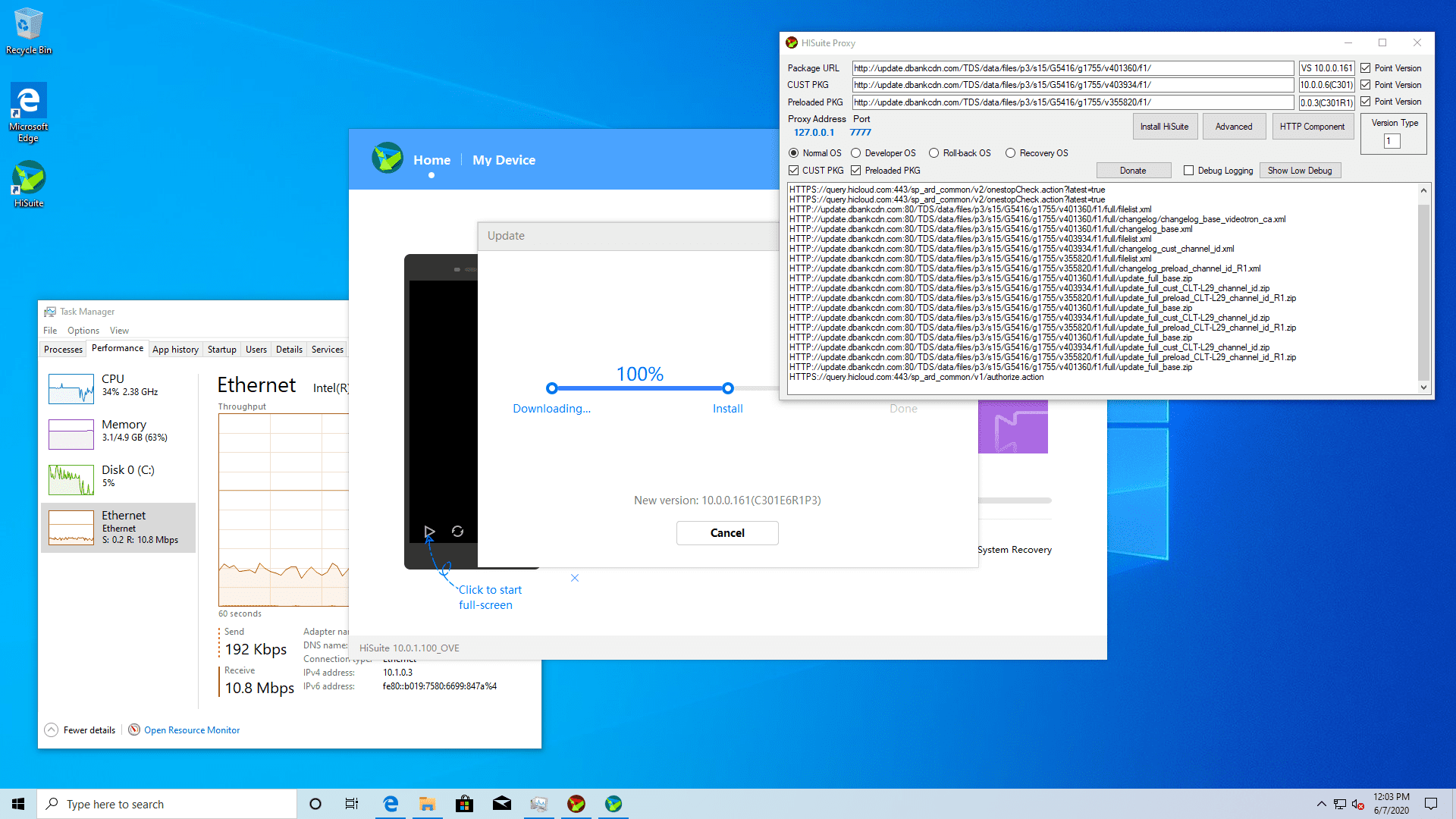Enable Debug Logging checkbox
Viewport: 1456px width, 819px height.
1188,170
